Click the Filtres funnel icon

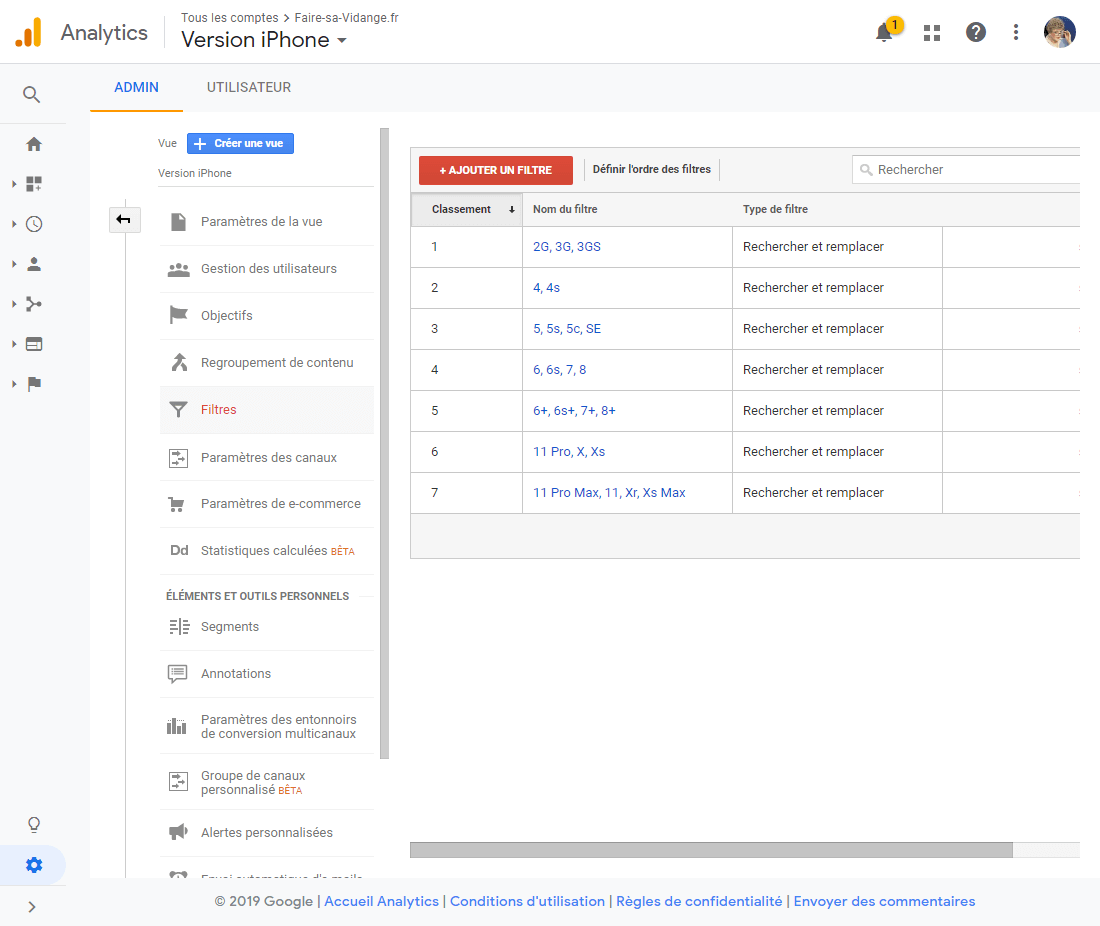pyautogui.click(x=179, y=410)
